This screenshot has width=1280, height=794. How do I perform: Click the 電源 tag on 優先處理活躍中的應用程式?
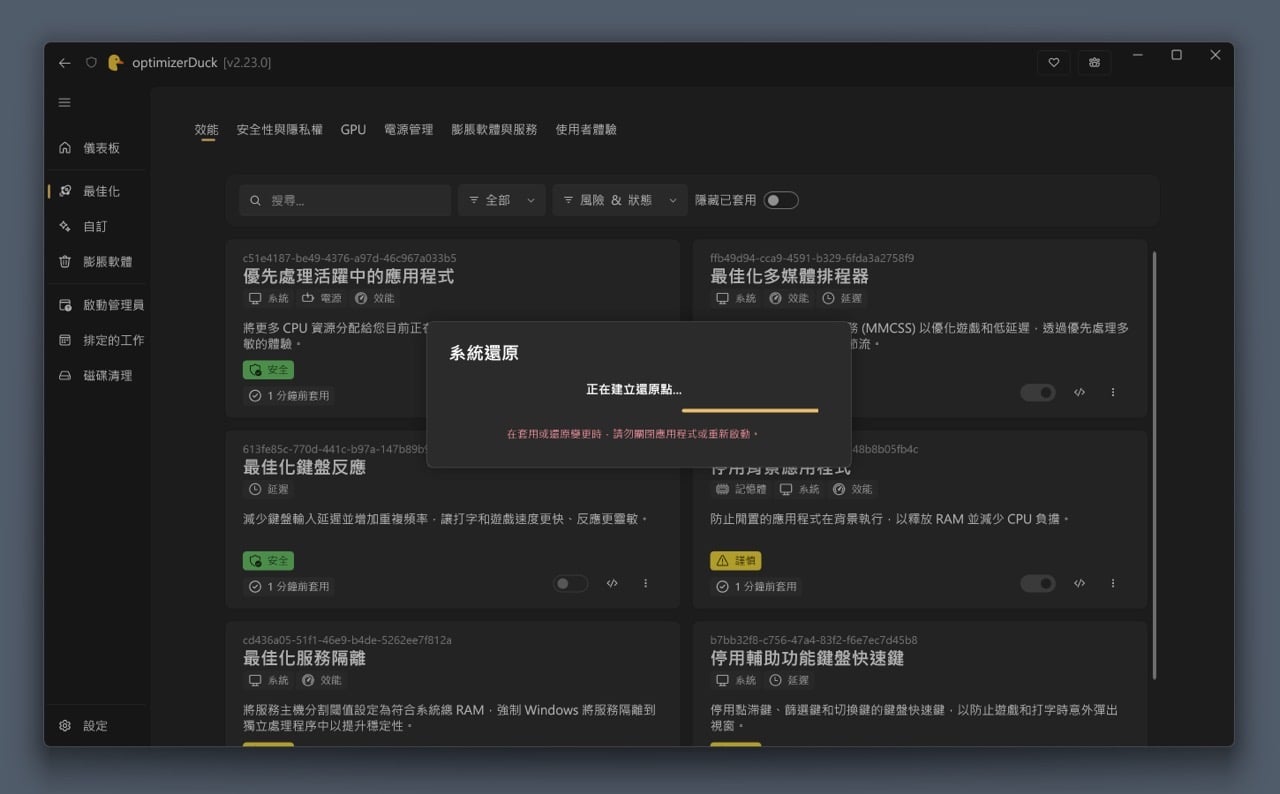click(321, 298)
